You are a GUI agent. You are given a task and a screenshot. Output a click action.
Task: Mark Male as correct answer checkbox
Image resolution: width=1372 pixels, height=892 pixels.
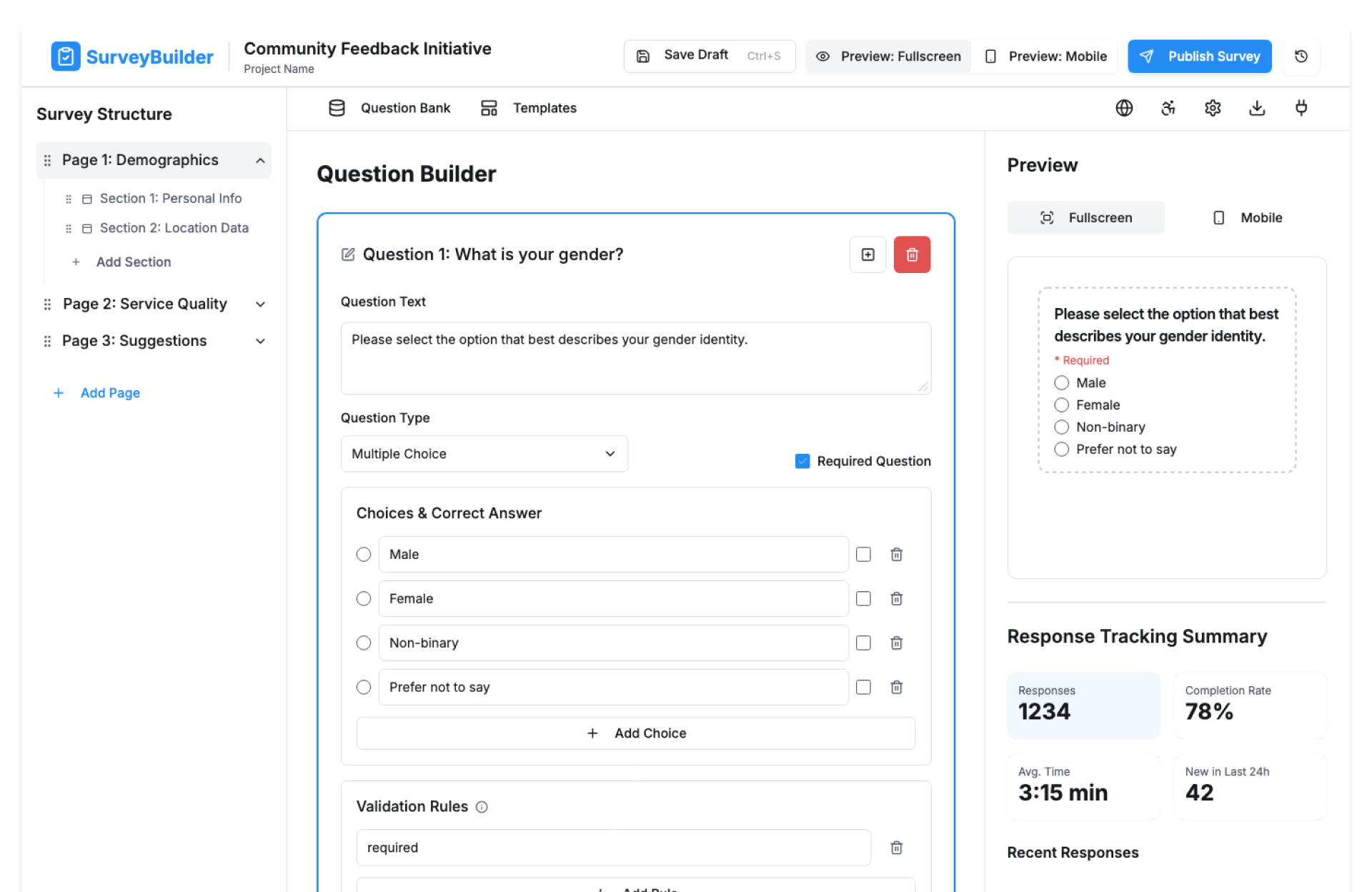point(863,555)
